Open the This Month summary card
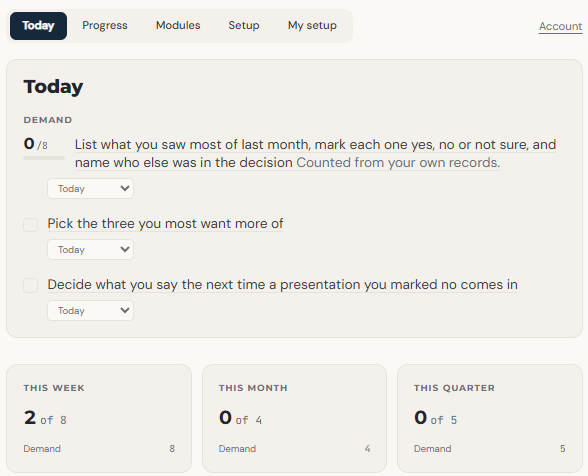The width and height of the screenshot is (588, 476). 294,418
